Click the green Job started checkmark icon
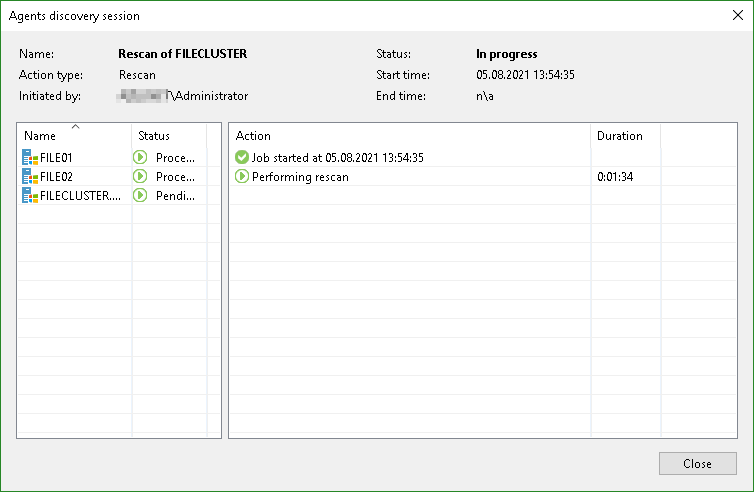The height and width of the screenshot is (492, 754). [242, 158]
